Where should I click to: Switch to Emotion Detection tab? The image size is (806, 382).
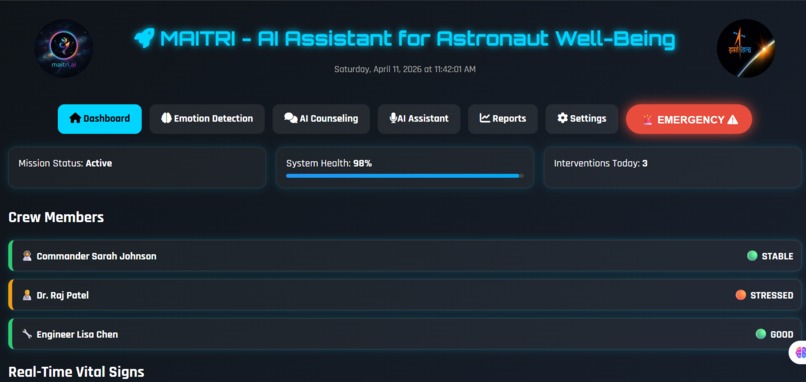(x=207, y=119)
